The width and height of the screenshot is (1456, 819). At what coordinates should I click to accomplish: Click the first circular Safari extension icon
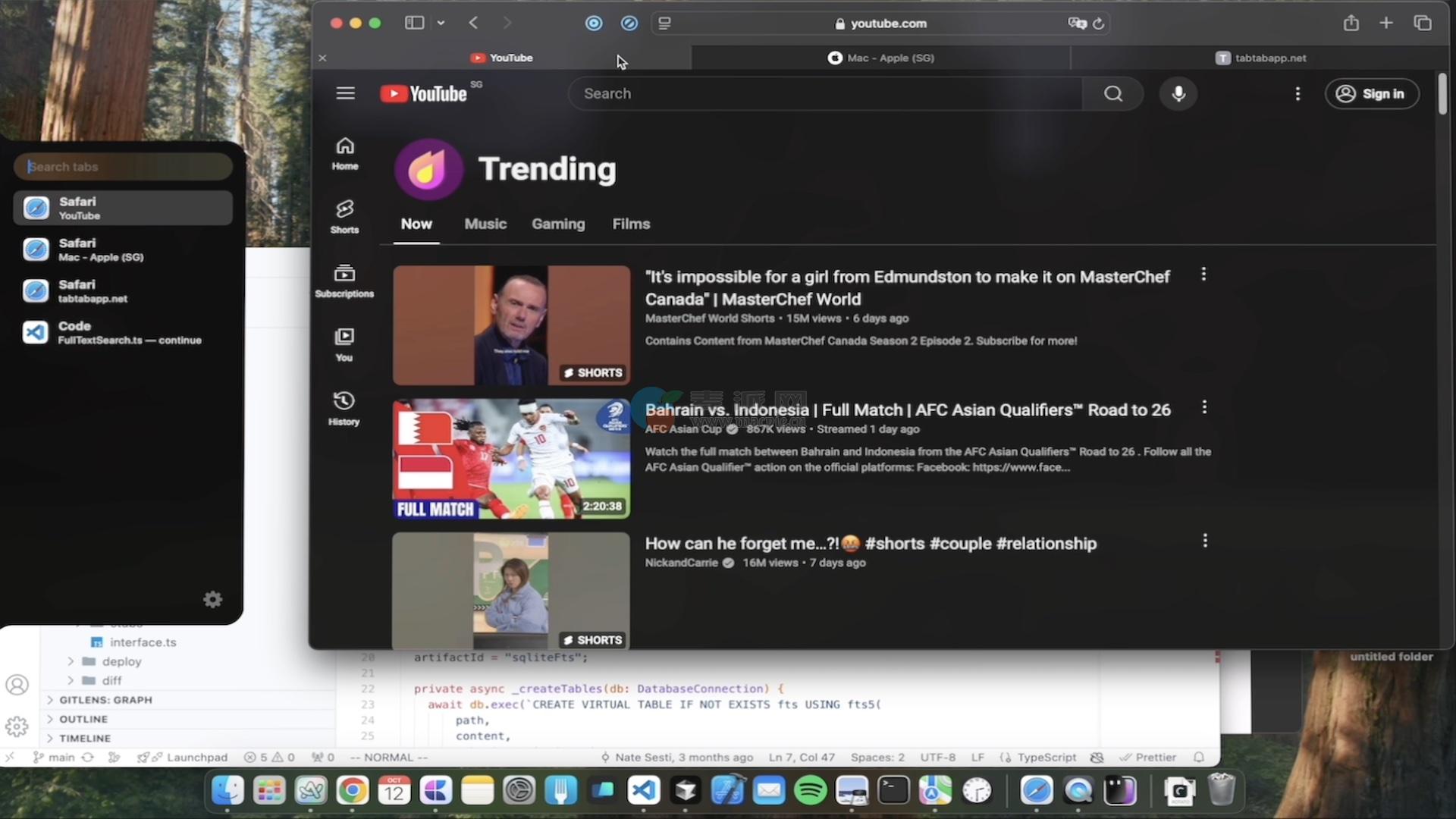pos(594,24)
